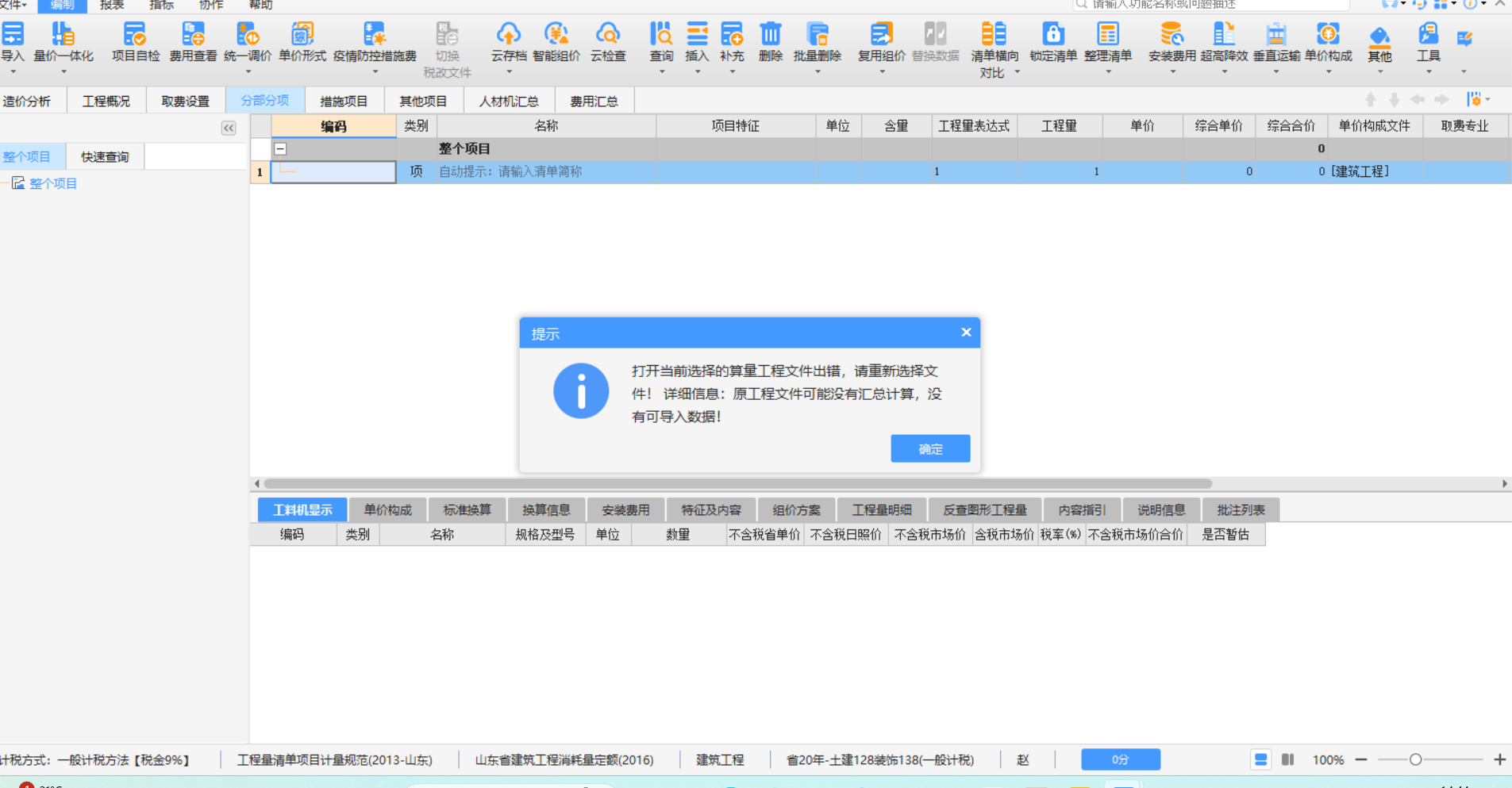Open 费用查看 fee viewer
The height and width of the screenshot is (788, 1512).
tap(193, 41)
